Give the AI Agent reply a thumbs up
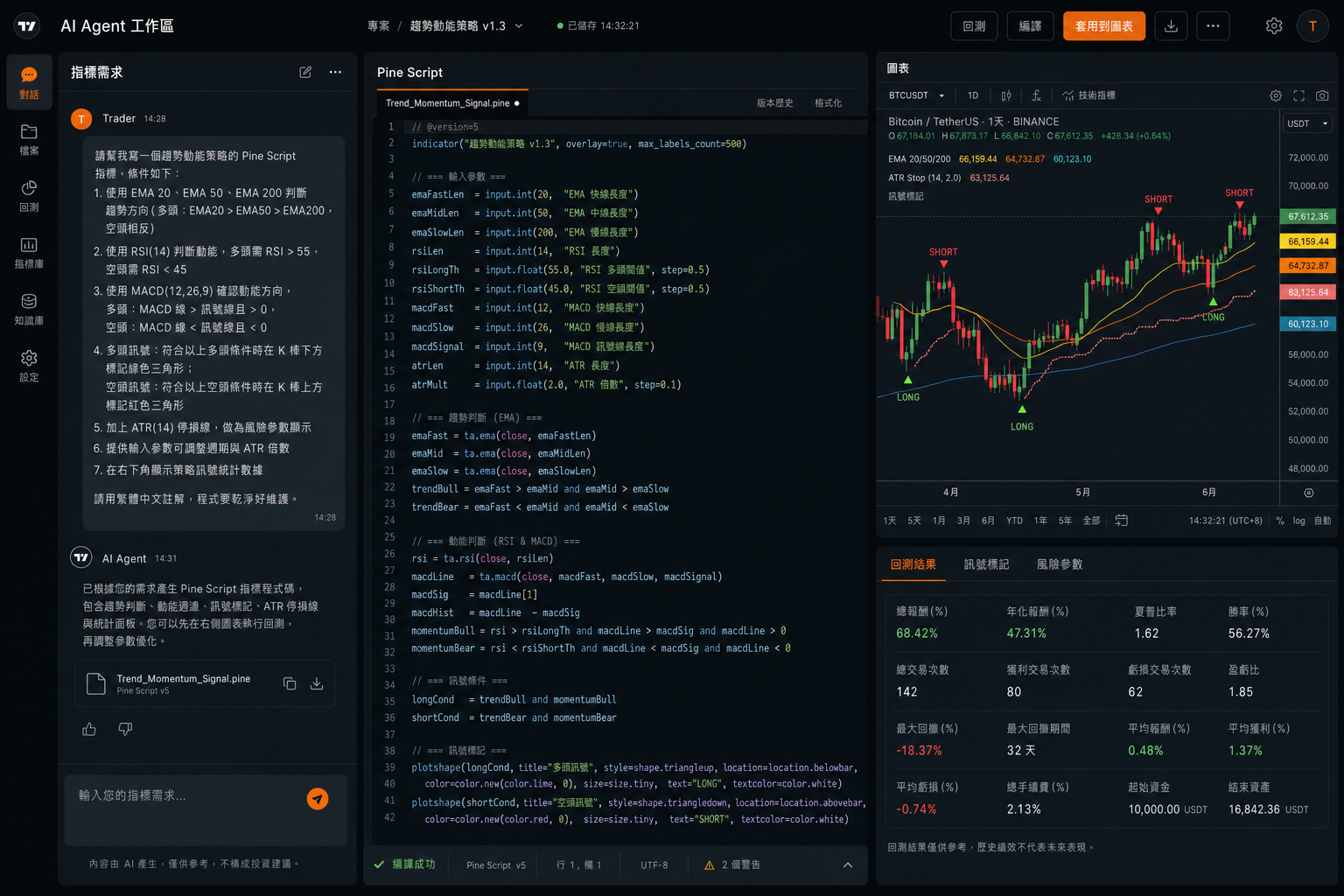 coord(89,729)
